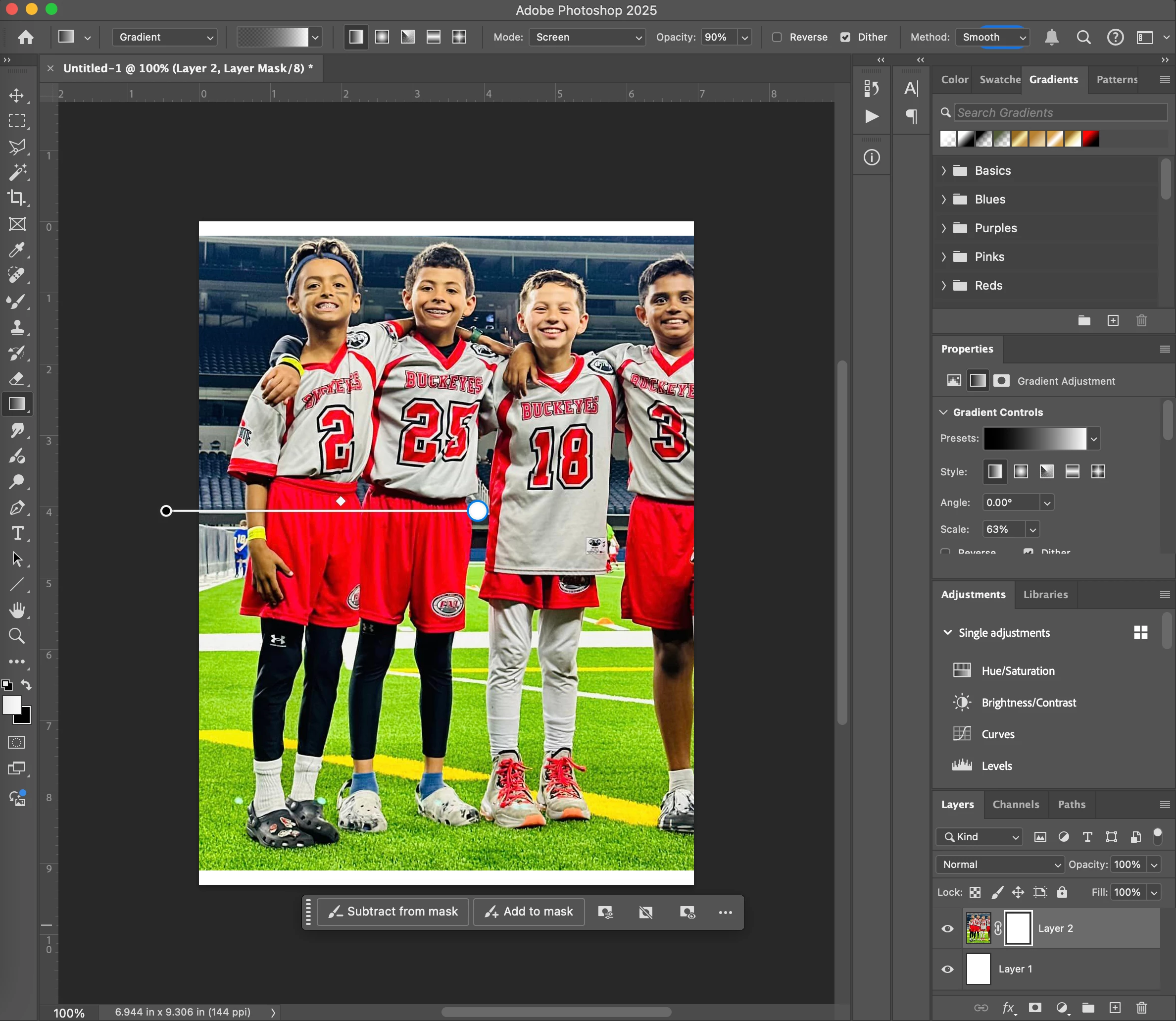Image resolution: width=1176 pixels, height=1021 pixels.
Task: Click the foreground color swatch
Action: tap(11, 705)
